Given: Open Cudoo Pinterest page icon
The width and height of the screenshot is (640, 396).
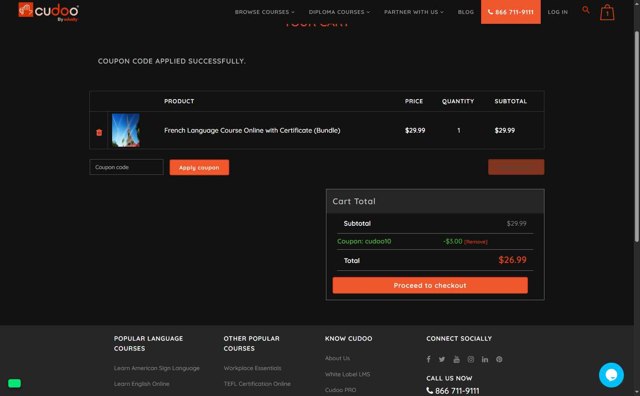Looking at the screenshot, I should tap(499, 359).
